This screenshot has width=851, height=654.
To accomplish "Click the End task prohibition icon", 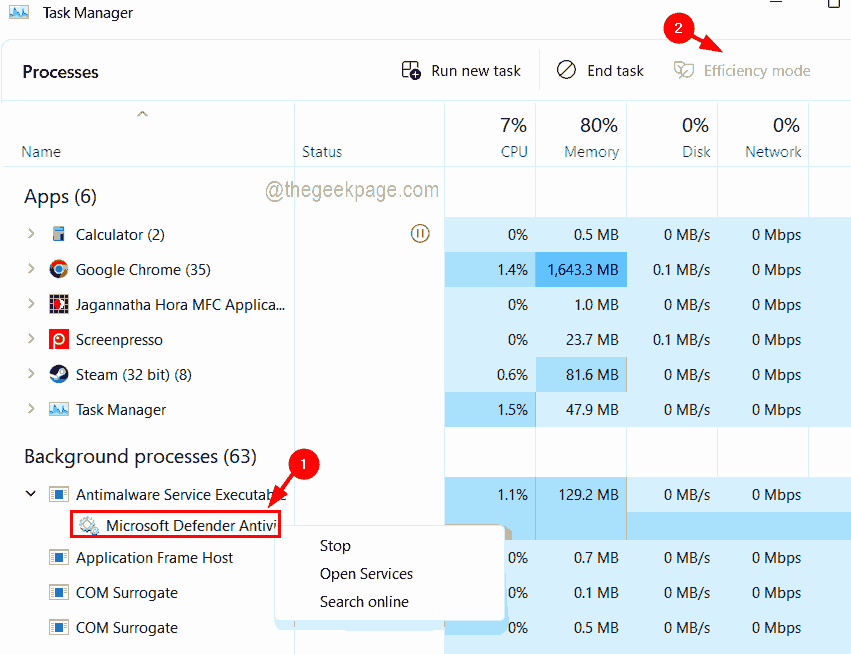I will pyautogui.click(x=567, y=70).
